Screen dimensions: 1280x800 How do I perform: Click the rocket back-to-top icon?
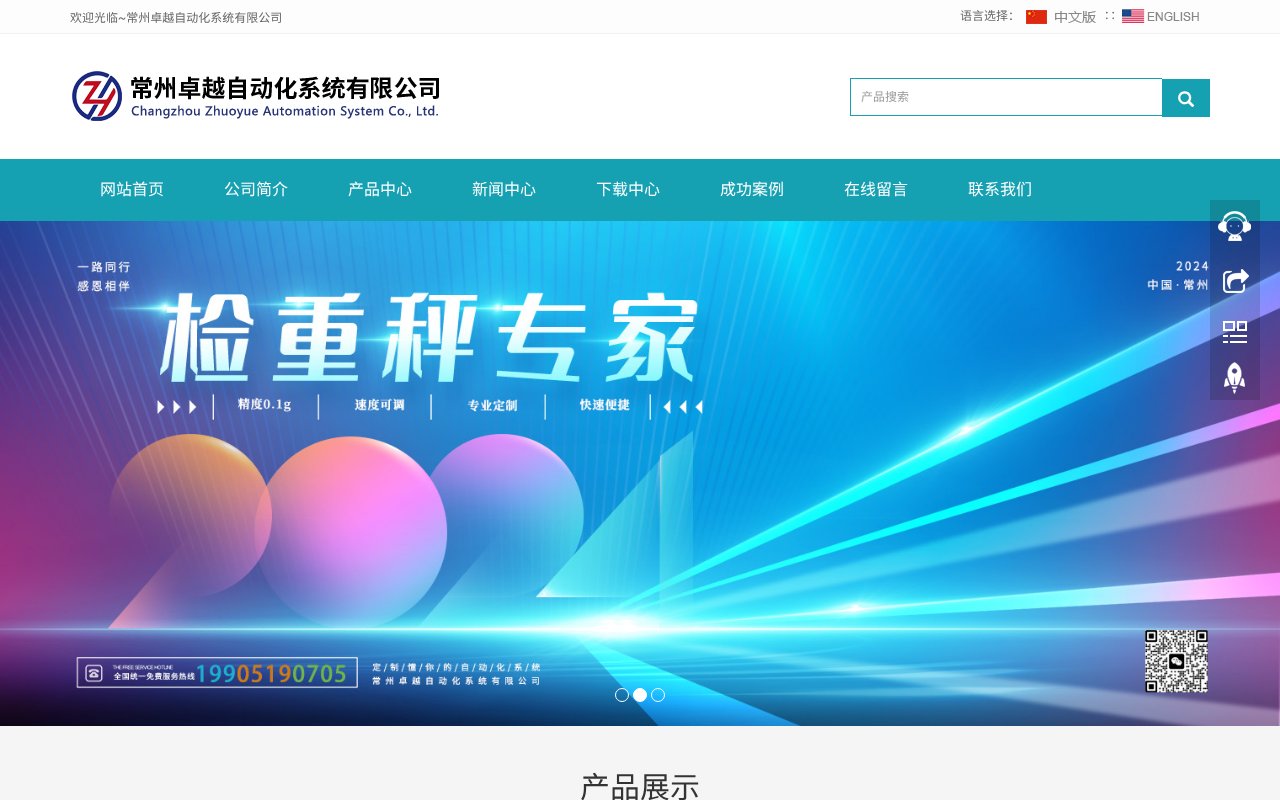coord(1234,377)
